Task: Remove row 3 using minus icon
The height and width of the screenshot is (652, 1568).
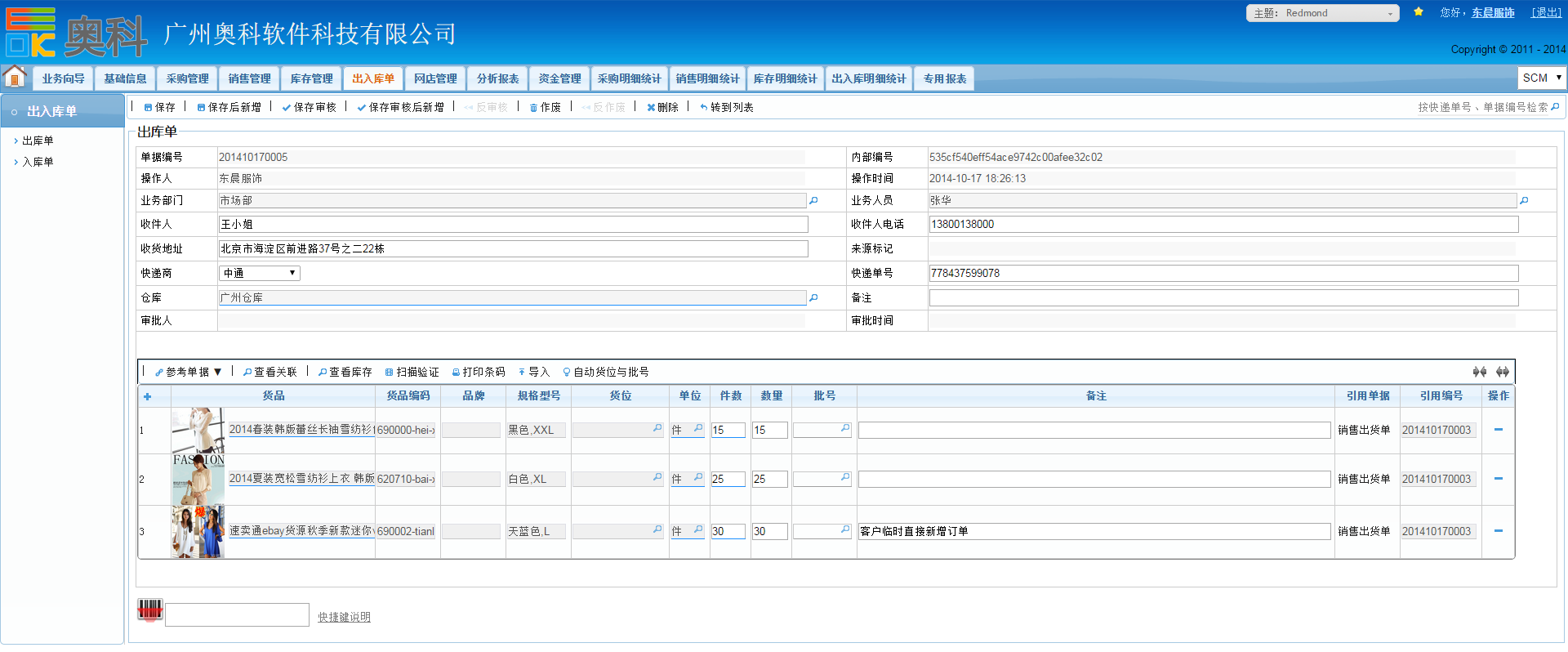Action: (x=1498, y=531)
